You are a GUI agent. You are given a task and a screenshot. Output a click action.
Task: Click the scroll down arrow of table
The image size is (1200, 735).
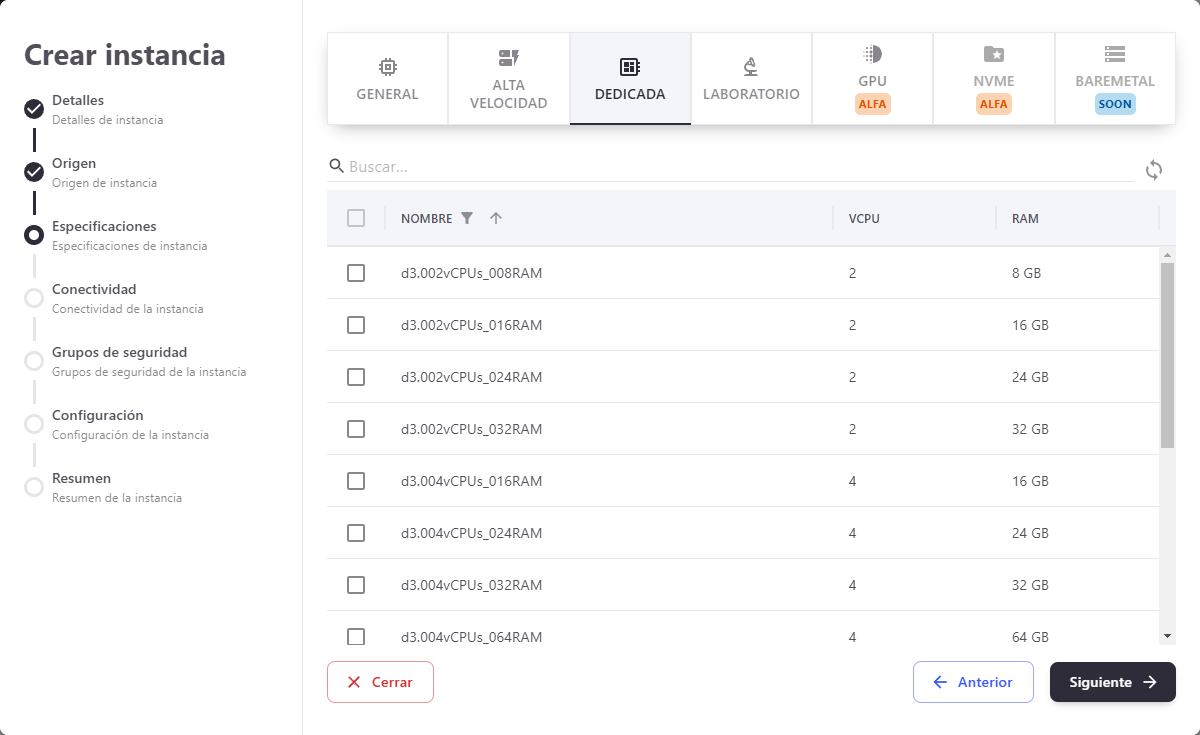coord(1167,636)
